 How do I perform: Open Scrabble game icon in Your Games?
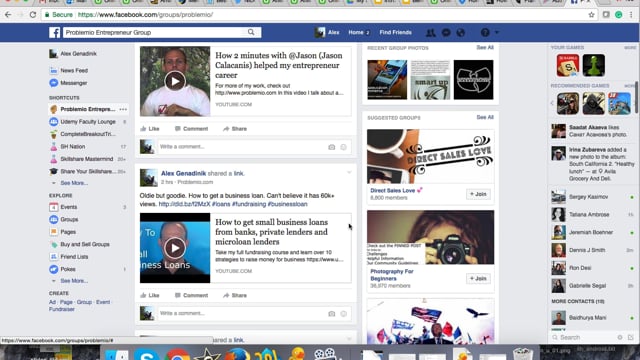click(568, 65)
